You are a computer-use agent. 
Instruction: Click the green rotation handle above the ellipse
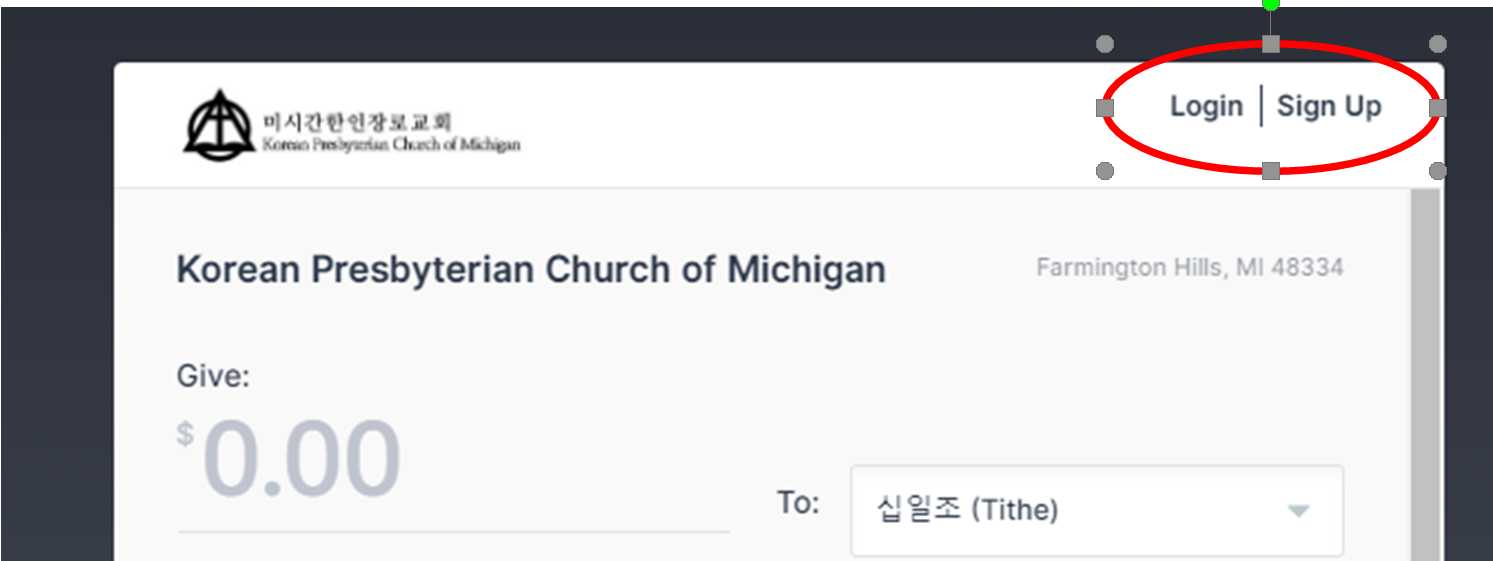coord(1271,4)
